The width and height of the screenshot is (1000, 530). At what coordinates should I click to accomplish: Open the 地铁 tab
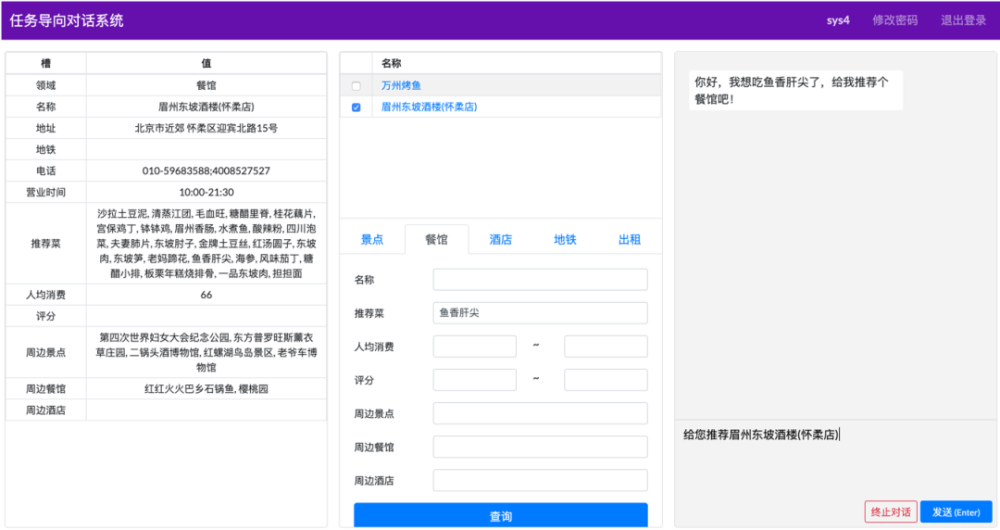tap(565, 239)
